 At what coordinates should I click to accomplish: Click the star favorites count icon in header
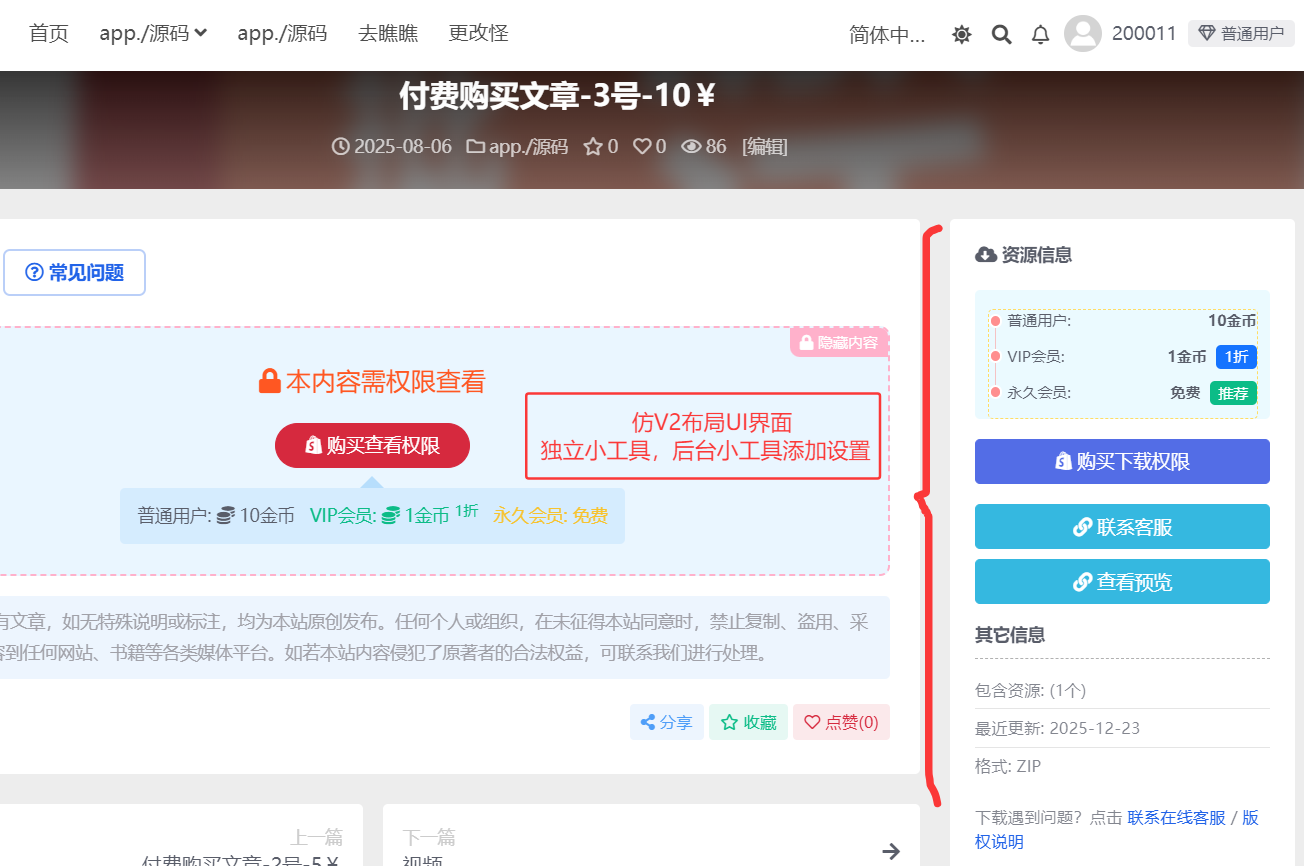(593, 147)
